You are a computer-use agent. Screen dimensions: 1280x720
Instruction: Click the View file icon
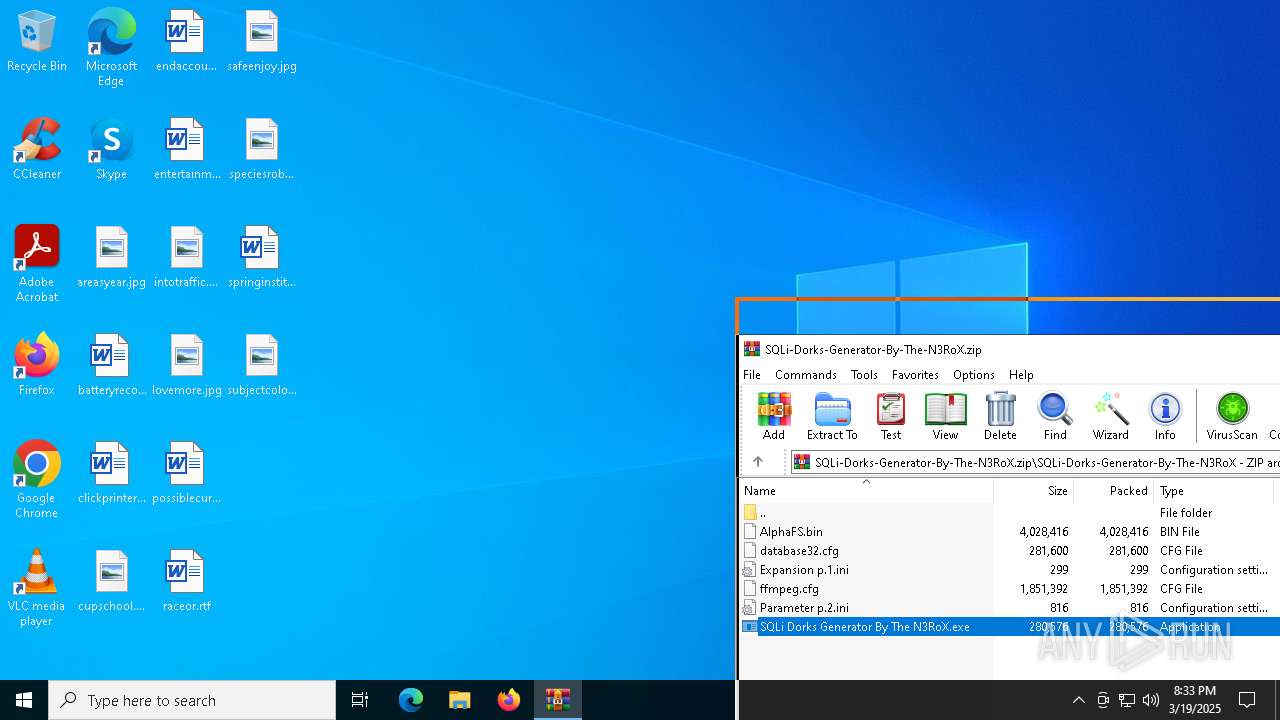pos(945,416)
